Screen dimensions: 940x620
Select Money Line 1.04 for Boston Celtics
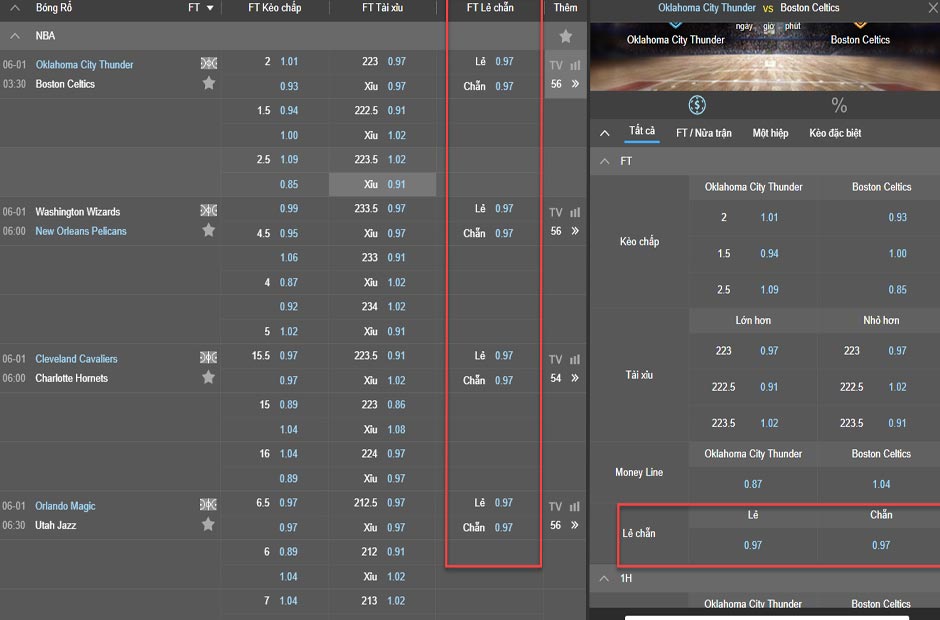[881, 484]
